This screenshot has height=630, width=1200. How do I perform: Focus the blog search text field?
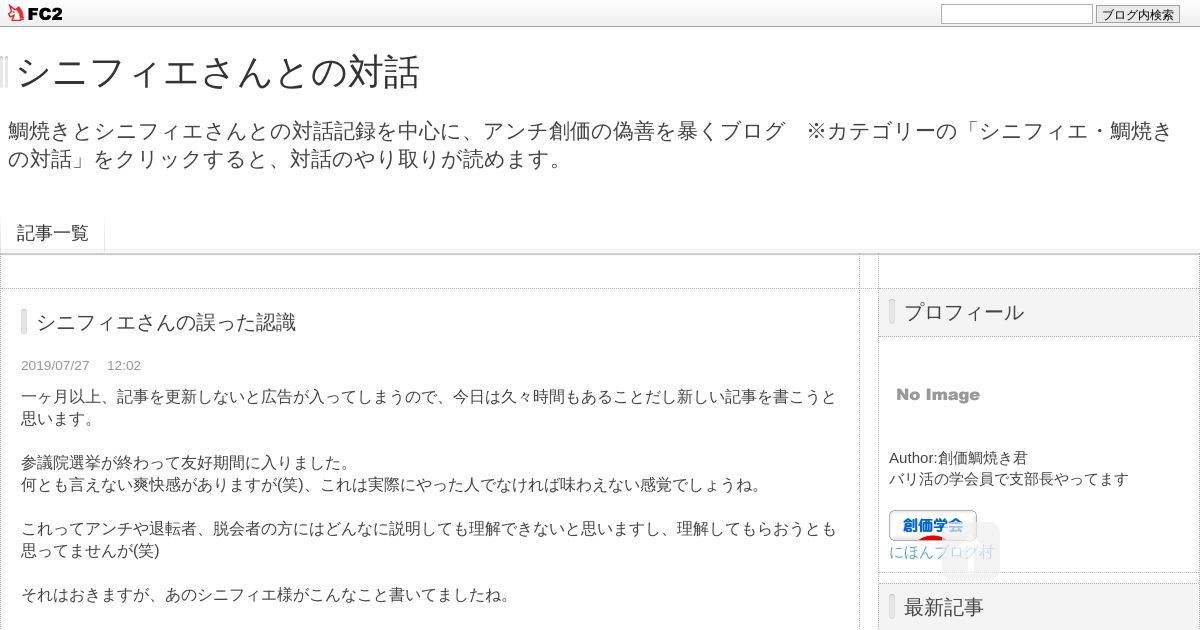click(x=1016, y=14)
